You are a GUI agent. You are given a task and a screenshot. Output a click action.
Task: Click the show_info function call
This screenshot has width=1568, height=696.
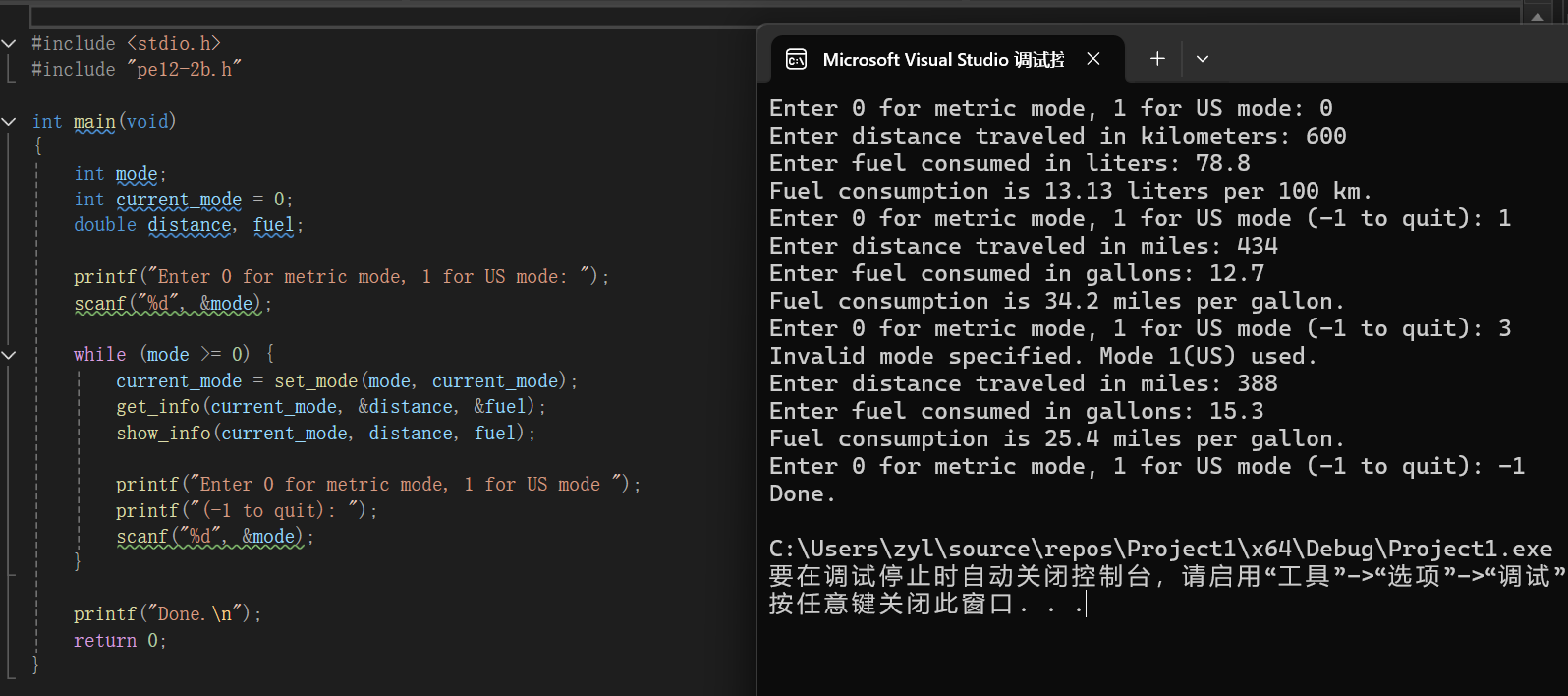pos(163,433)
